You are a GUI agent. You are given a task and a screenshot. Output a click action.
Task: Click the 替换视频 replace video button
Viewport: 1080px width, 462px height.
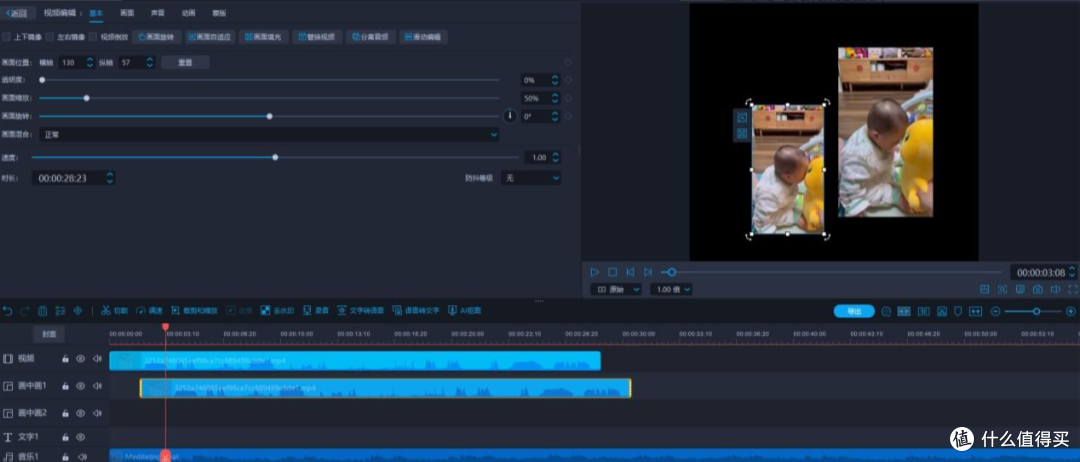click(x=317, y=37)
